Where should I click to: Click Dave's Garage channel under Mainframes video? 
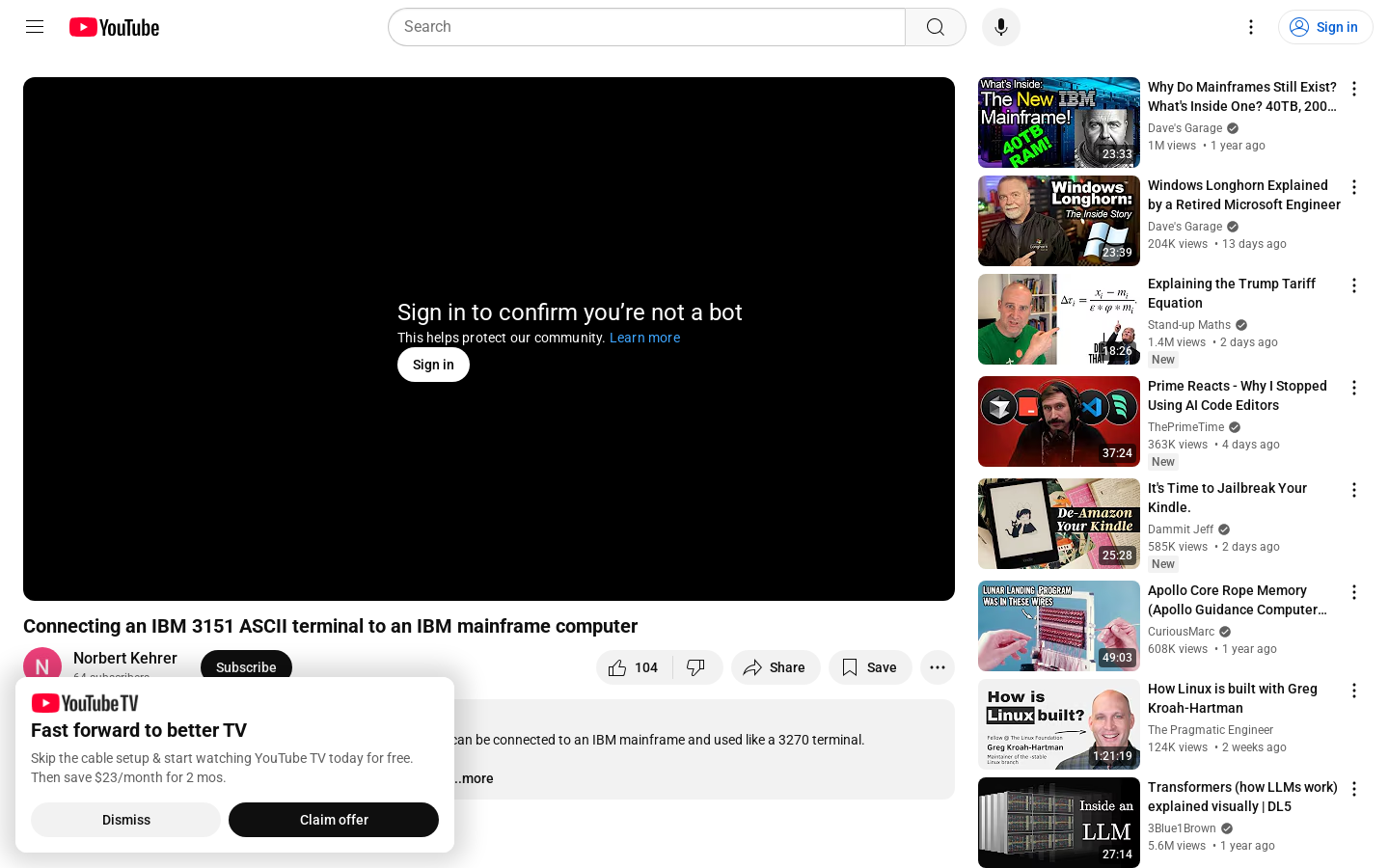(1185, 128)
